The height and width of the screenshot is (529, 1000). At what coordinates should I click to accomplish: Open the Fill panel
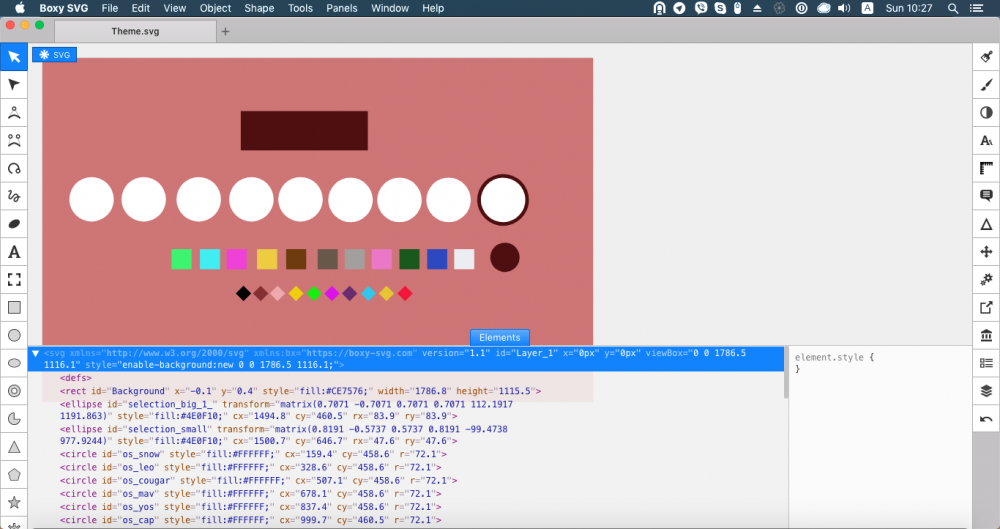point(986,57)
